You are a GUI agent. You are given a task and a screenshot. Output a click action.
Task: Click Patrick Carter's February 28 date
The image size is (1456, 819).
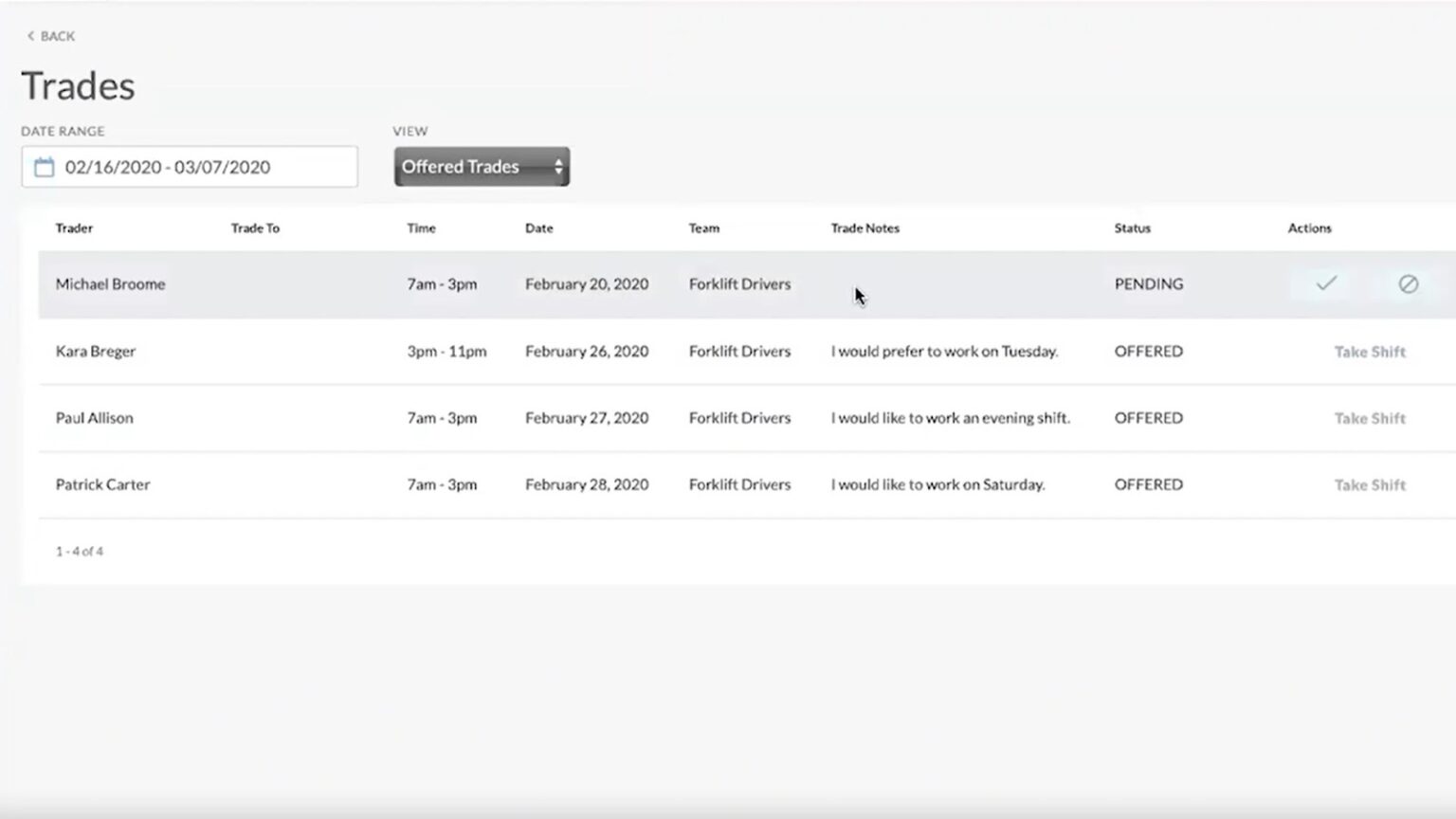tap(587, 484)
